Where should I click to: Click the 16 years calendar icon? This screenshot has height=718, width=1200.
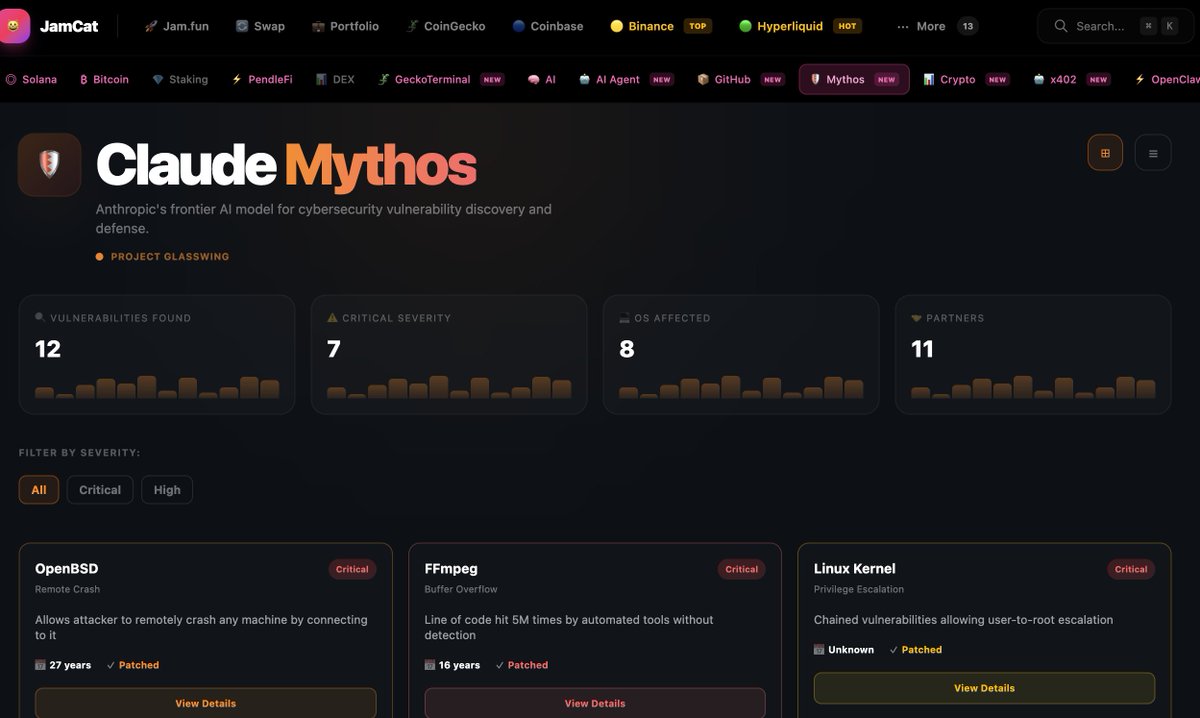[x=429, y=665]
